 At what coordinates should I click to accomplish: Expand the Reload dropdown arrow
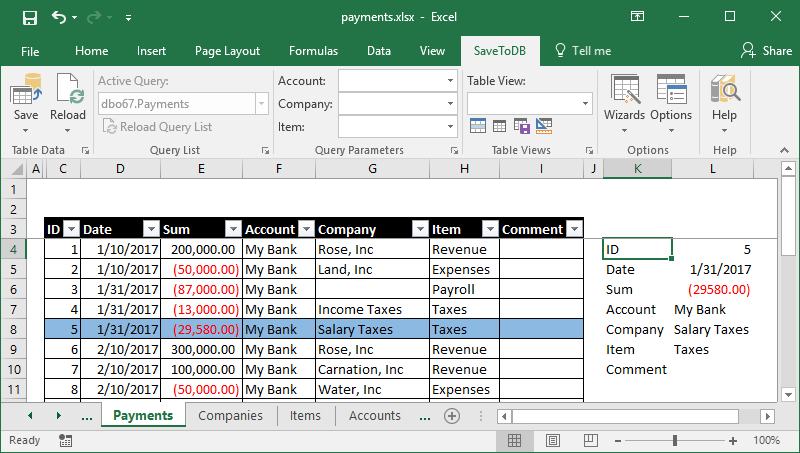(x=67, y=131)
